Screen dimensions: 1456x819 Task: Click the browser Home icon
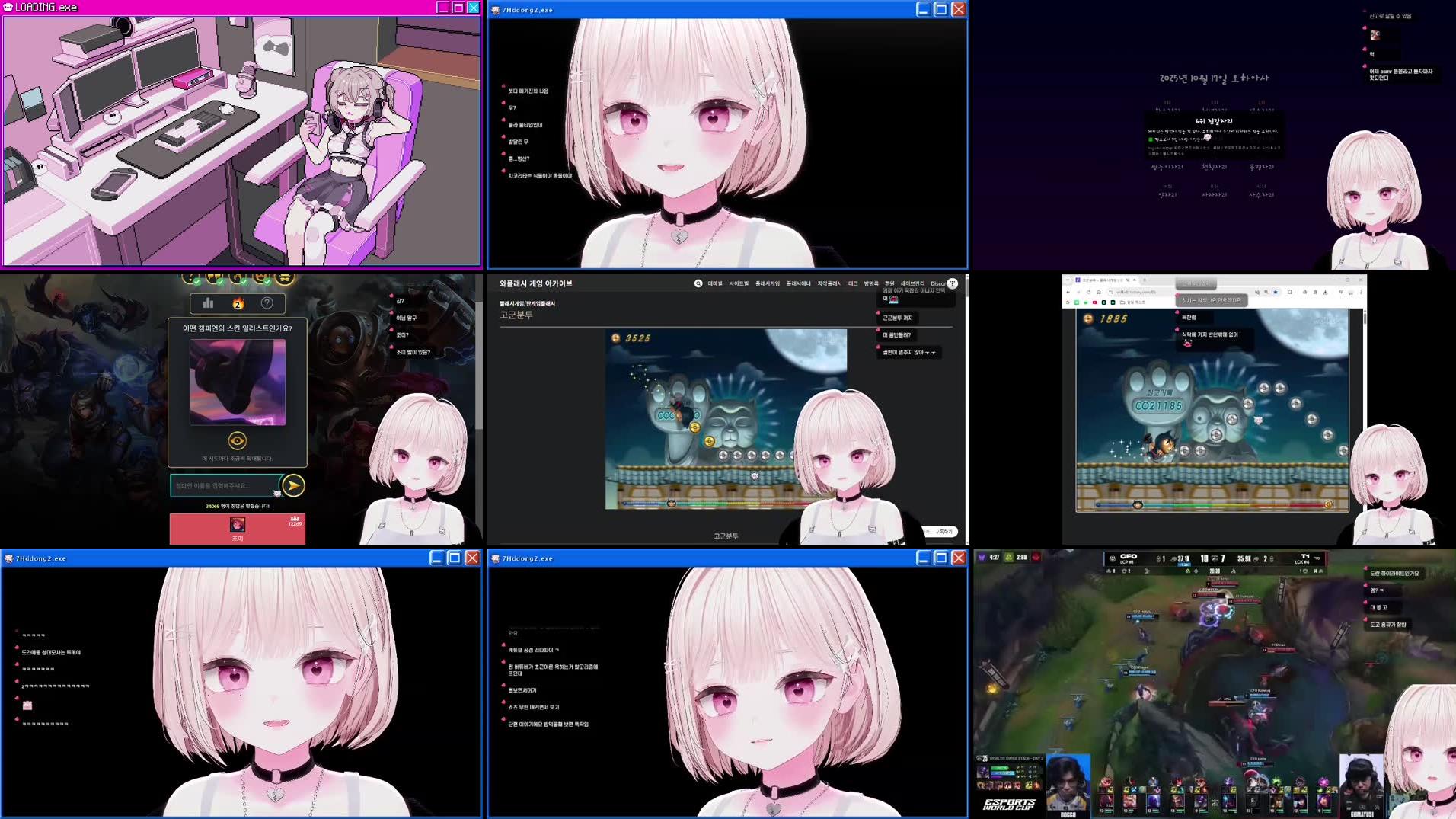point(1099,293)
